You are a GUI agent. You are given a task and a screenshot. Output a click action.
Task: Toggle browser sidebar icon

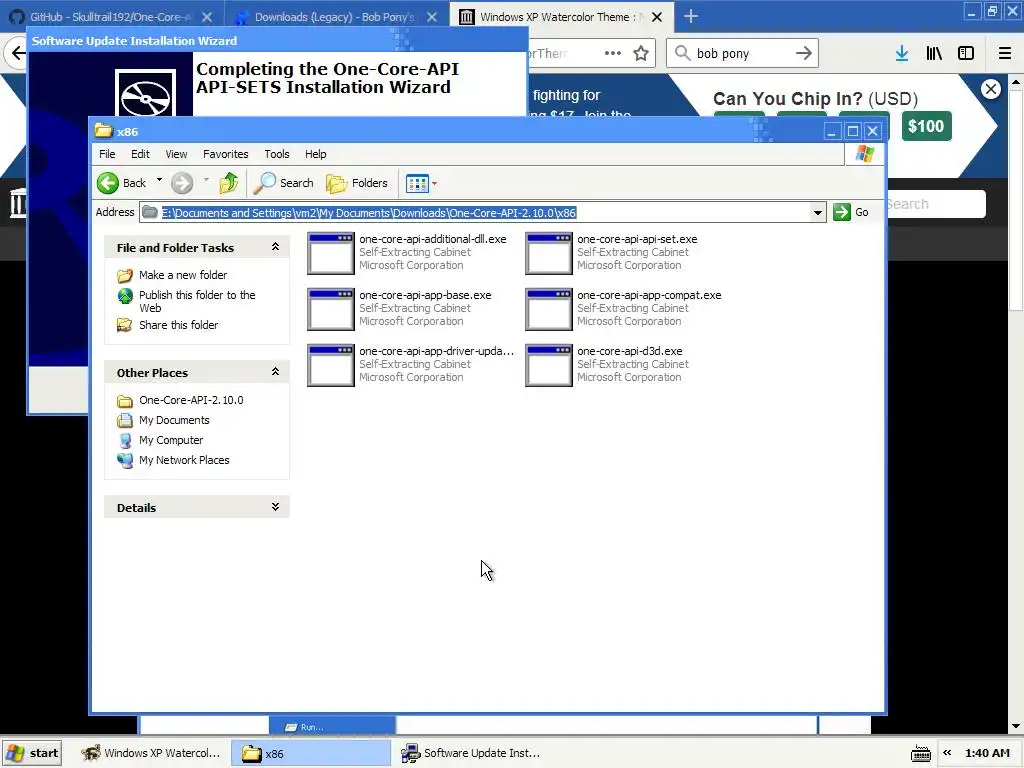click(x=966, y=53)
